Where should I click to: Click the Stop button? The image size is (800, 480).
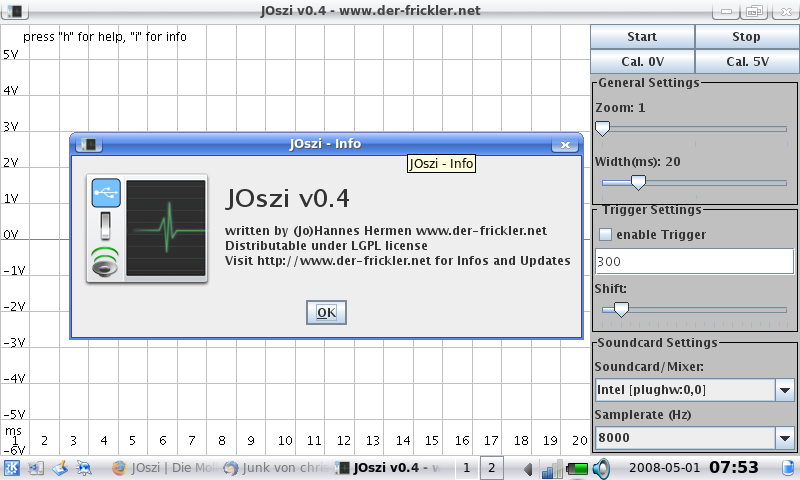coord(746,37)
